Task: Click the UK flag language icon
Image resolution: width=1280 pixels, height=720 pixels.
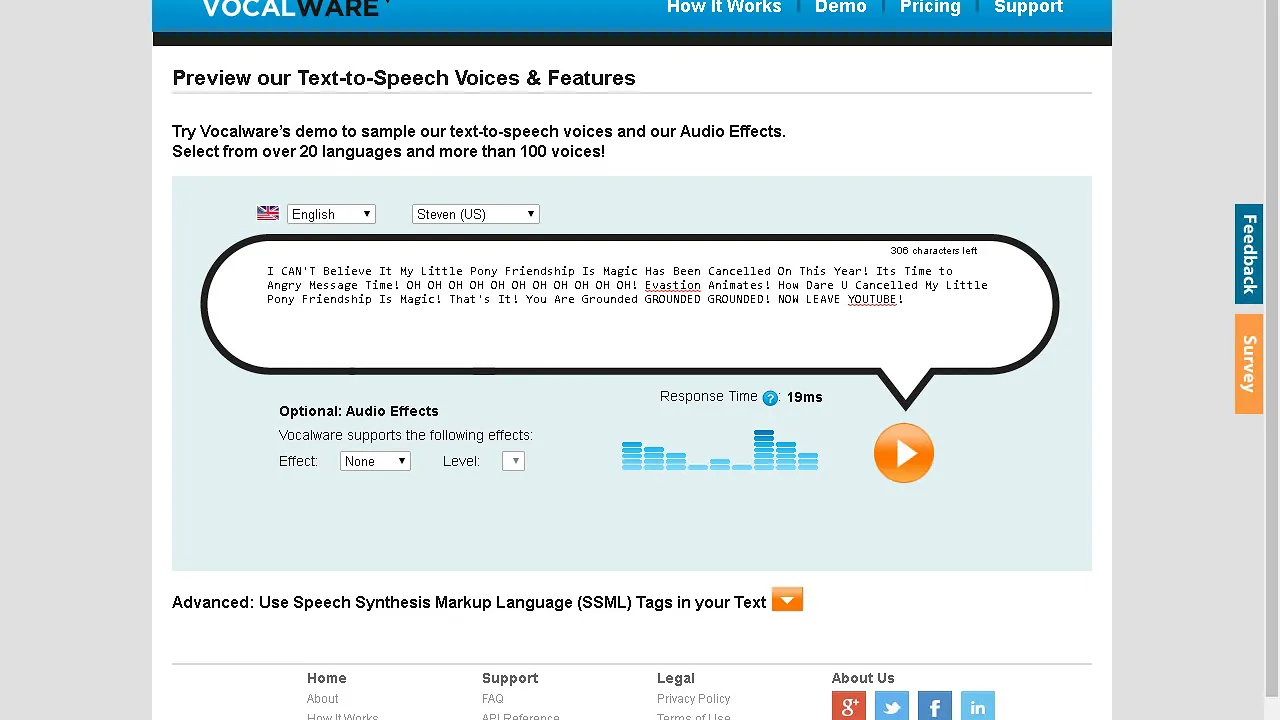Action: click(268, 213)
